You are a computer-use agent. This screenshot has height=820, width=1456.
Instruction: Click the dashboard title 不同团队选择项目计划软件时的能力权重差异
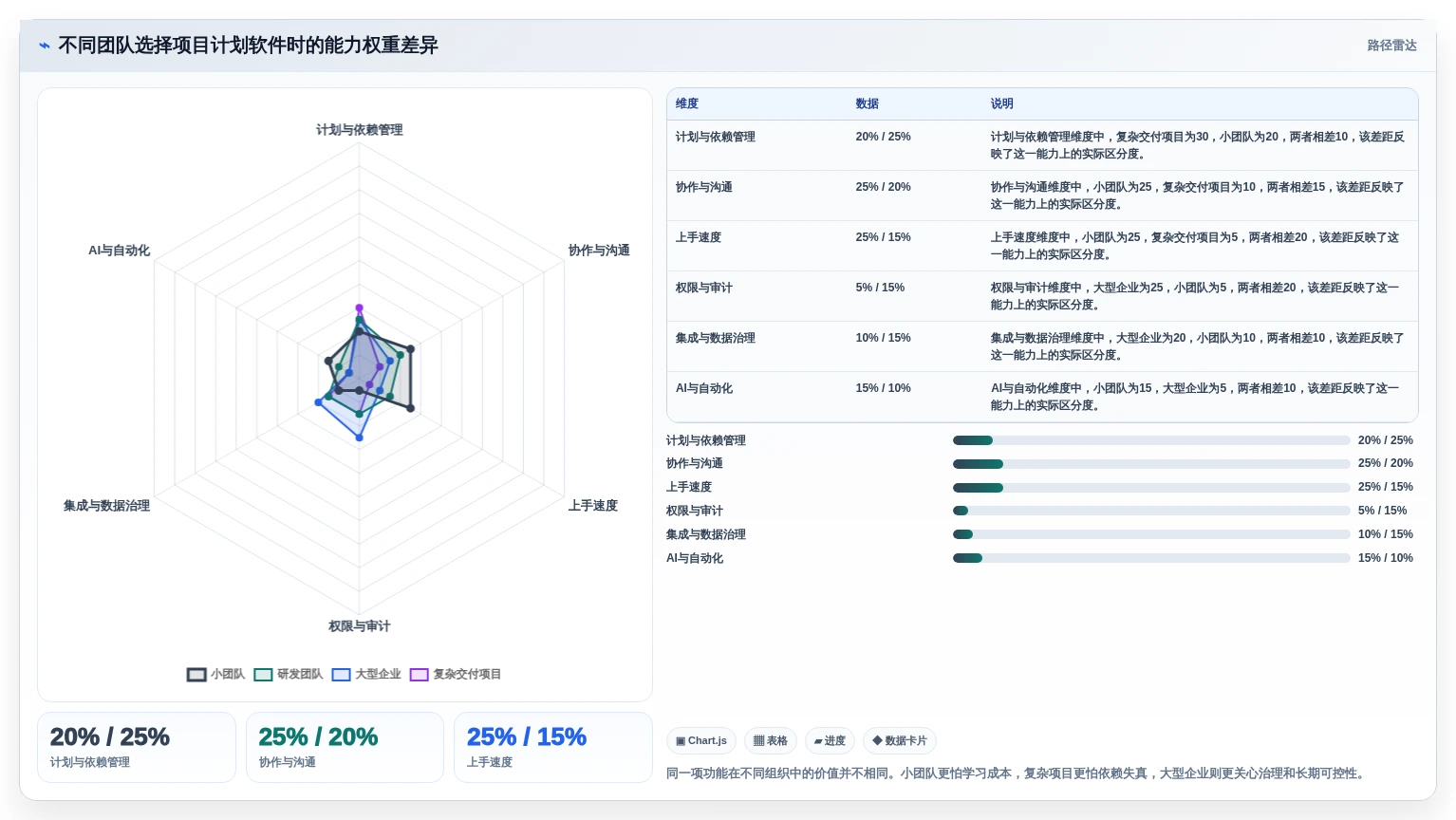(x=248, y=46)
